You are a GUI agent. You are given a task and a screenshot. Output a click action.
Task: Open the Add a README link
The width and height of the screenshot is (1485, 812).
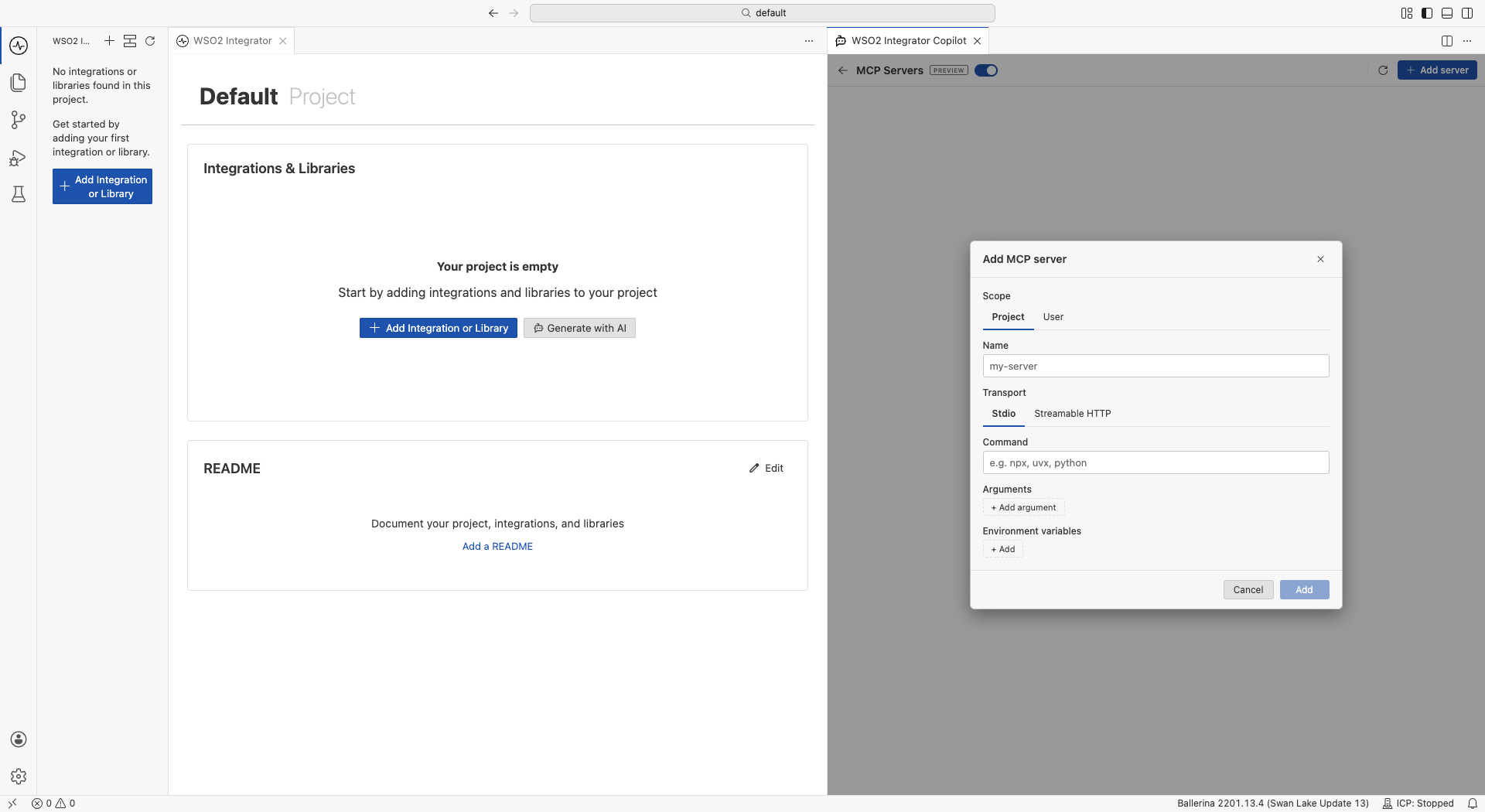point(497,546)
